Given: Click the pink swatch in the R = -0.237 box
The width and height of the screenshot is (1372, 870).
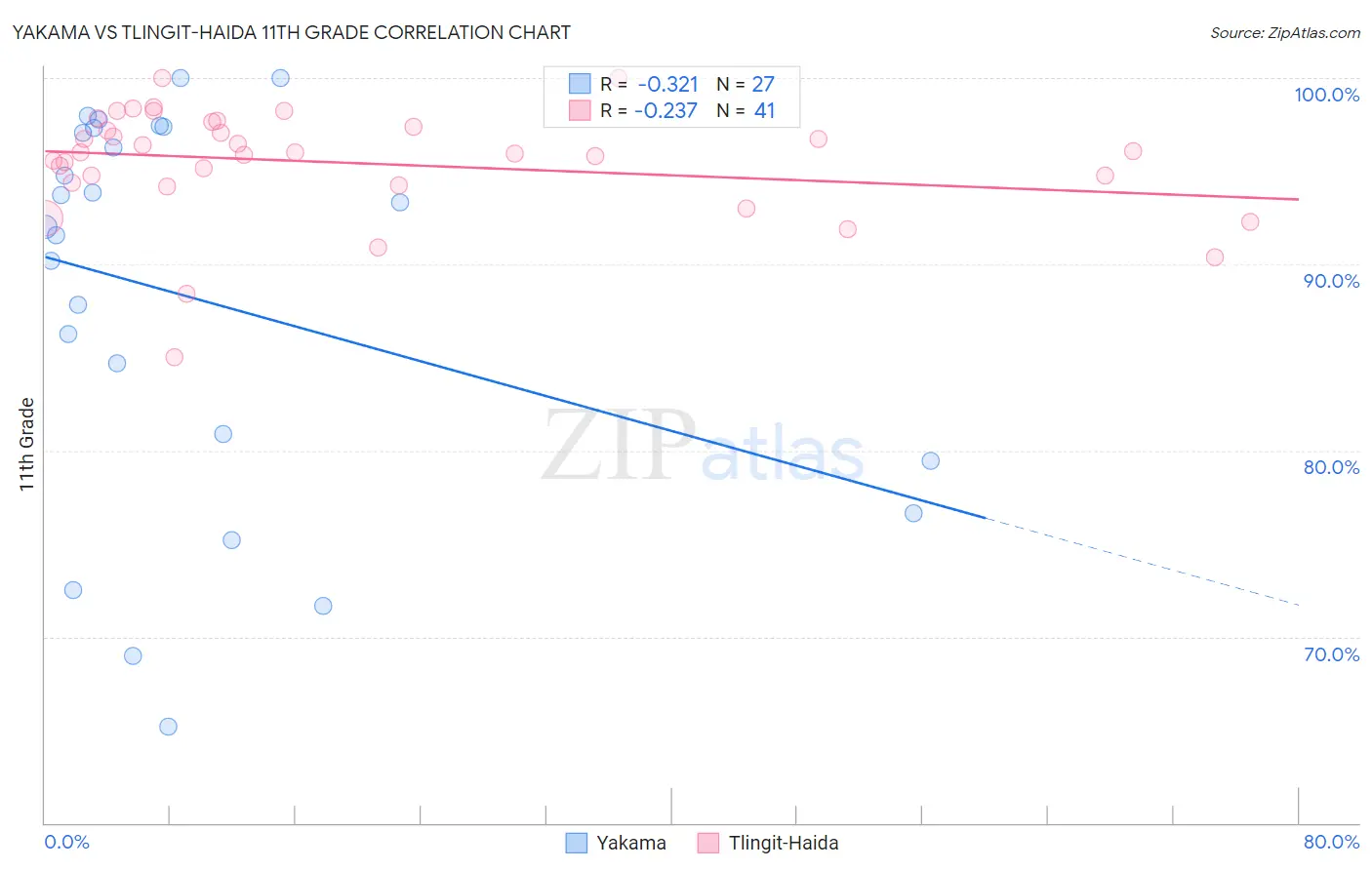Looking at the screenshot, I should (x=580, y=110).
